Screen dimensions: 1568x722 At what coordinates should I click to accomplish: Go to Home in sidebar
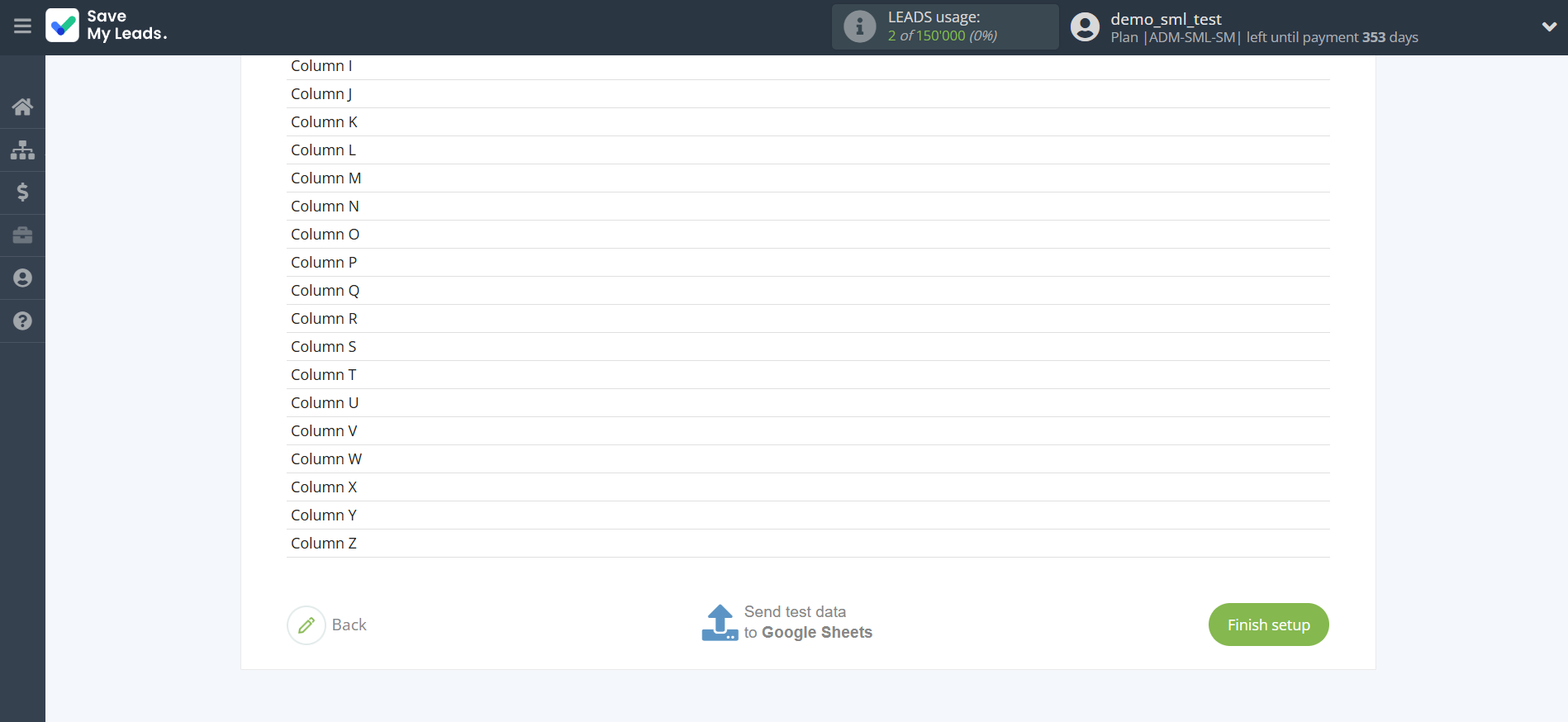pyautogui.click(x=22, y=107)
